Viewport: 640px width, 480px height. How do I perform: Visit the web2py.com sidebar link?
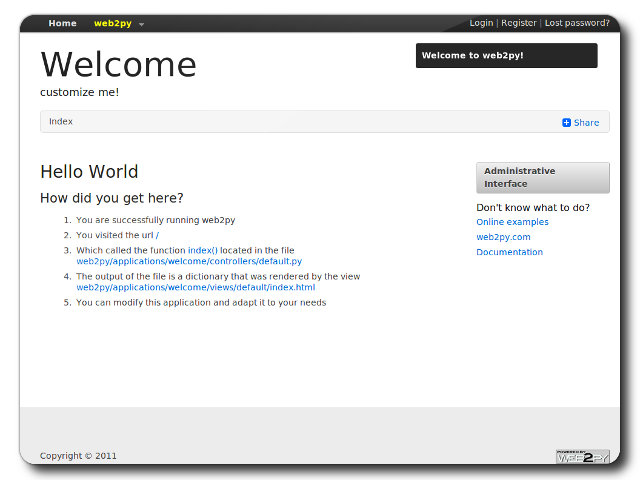[x=503, y=237]
